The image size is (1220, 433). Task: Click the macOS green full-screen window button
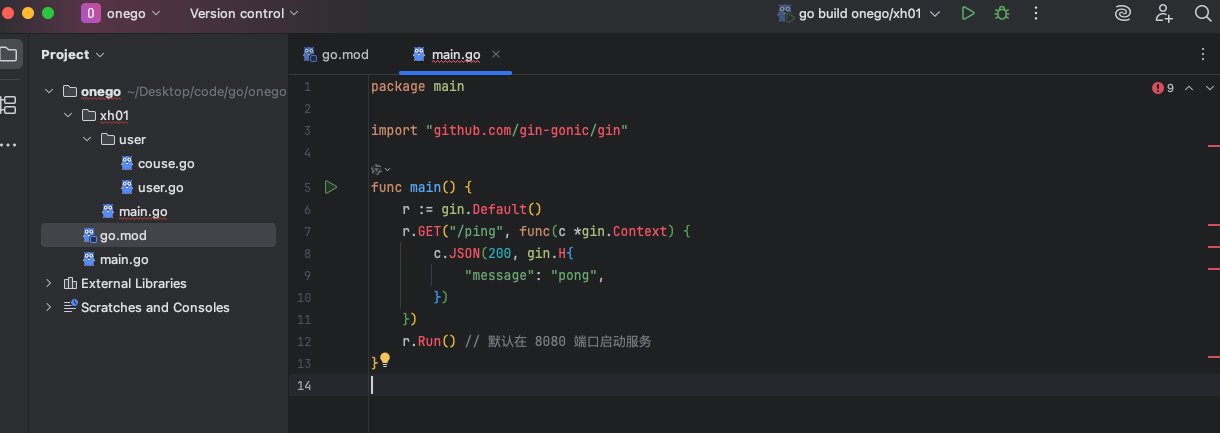pyautogui.click(x=48, y=14)
